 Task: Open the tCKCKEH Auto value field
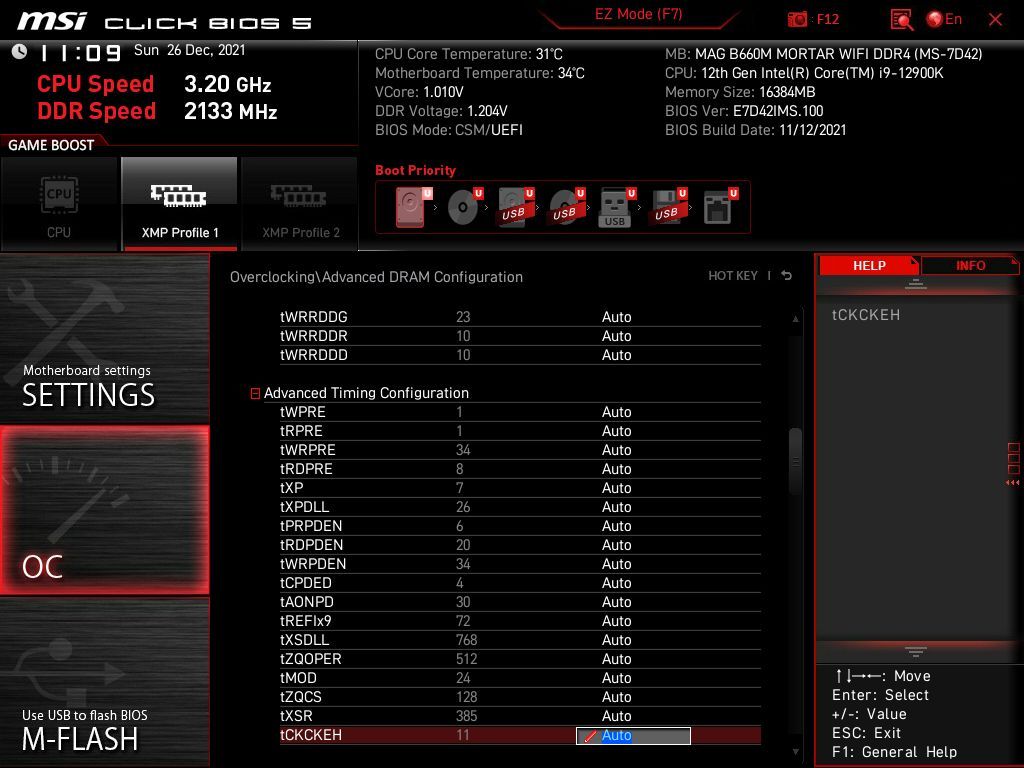coord(633,736)
